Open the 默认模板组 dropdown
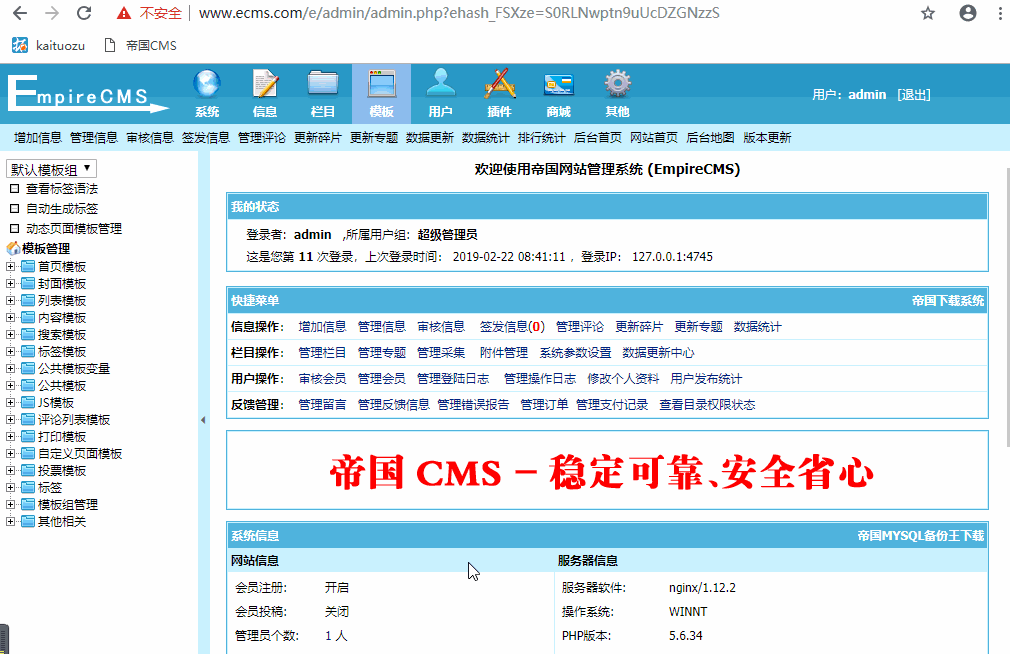 coord(50,169)
